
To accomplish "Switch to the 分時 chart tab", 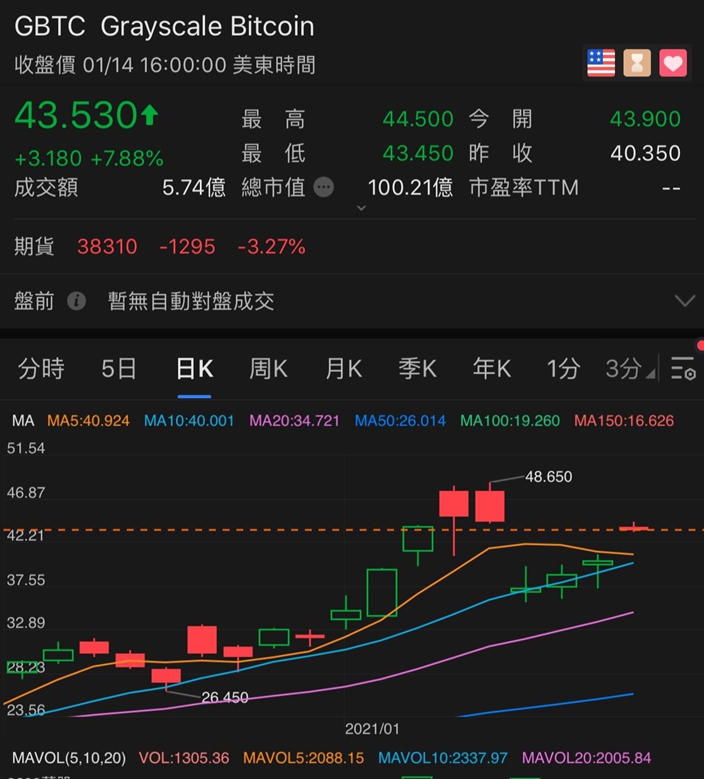I will [x=41, y=369].
